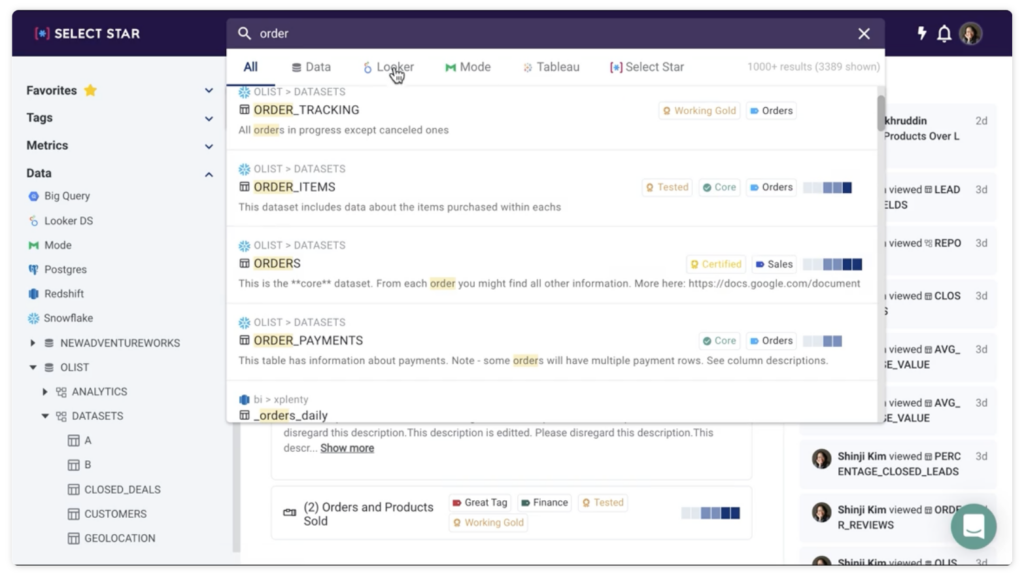The height and width of the screenshot is (578, 1024).
Task: Expand the Favorites section chevron
Action: (209, 90)
